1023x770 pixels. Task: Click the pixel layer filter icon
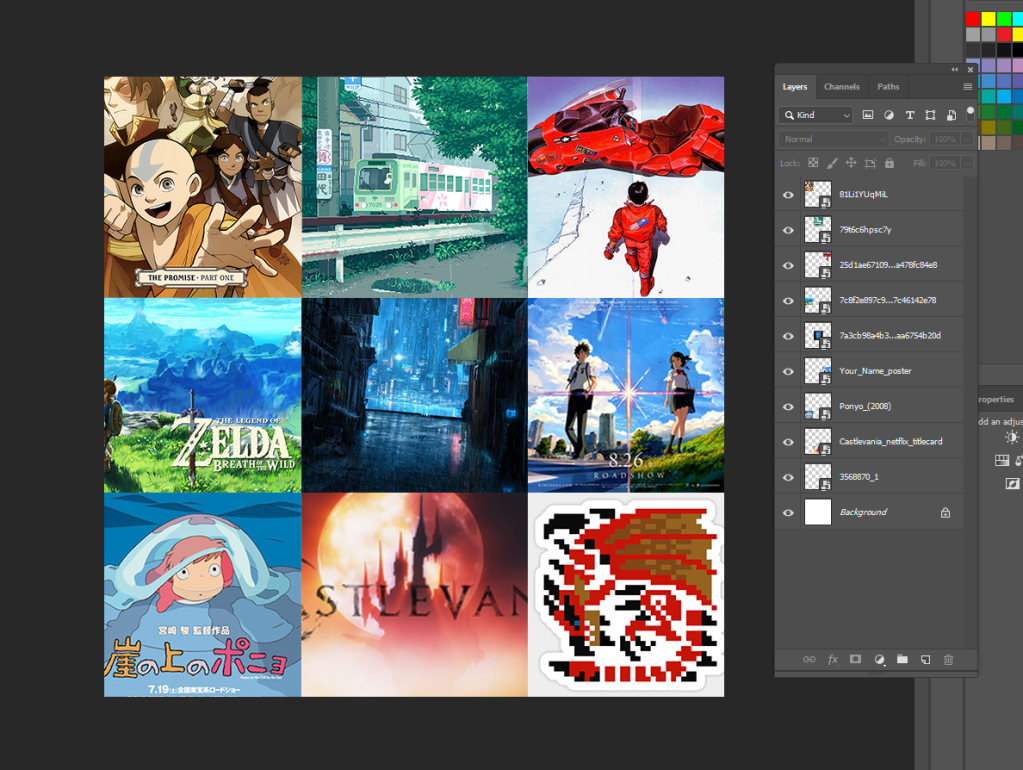click(868, 115)
